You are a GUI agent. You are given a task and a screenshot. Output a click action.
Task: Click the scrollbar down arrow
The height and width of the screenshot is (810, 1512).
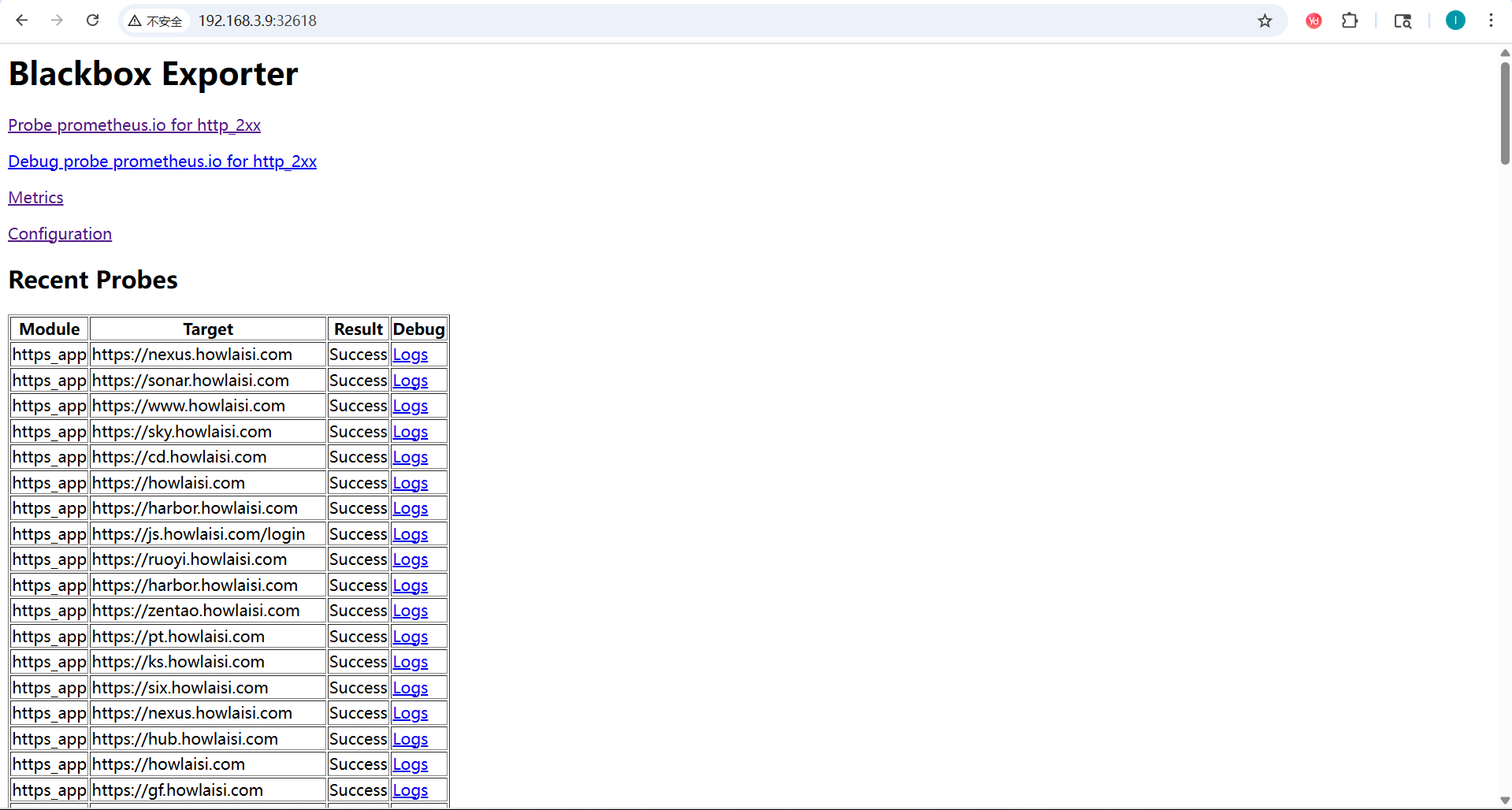click(1503, 801)
